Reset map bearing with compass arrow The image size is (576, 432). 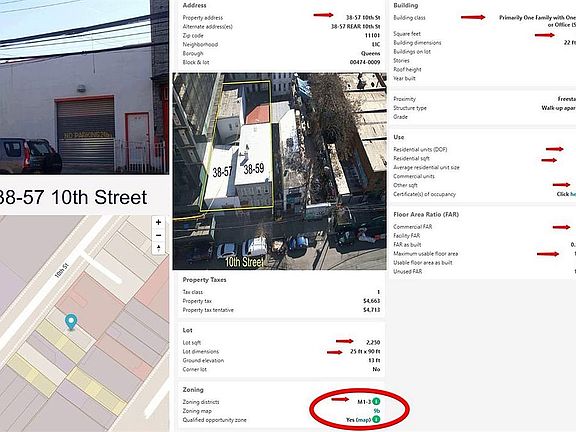(158, 248)
